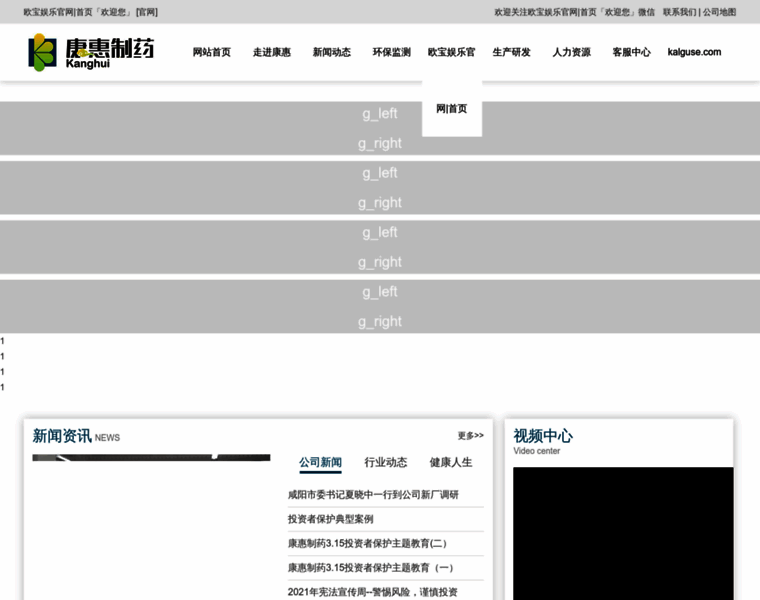This screenshot has height=600, width=760.
Task: Click the 视频中心 heading
Action: (543, 436)
